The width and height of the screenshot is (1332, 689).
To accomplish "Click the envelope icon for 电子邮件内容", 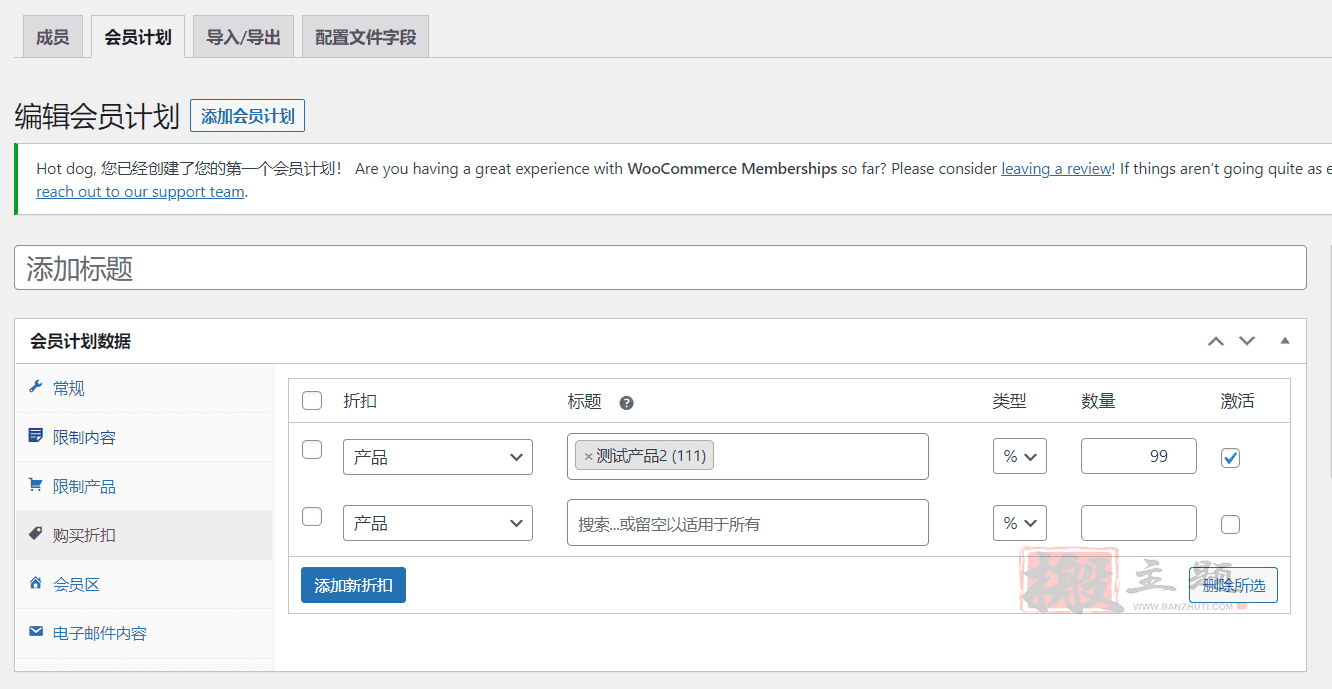I will coord(36,632).
